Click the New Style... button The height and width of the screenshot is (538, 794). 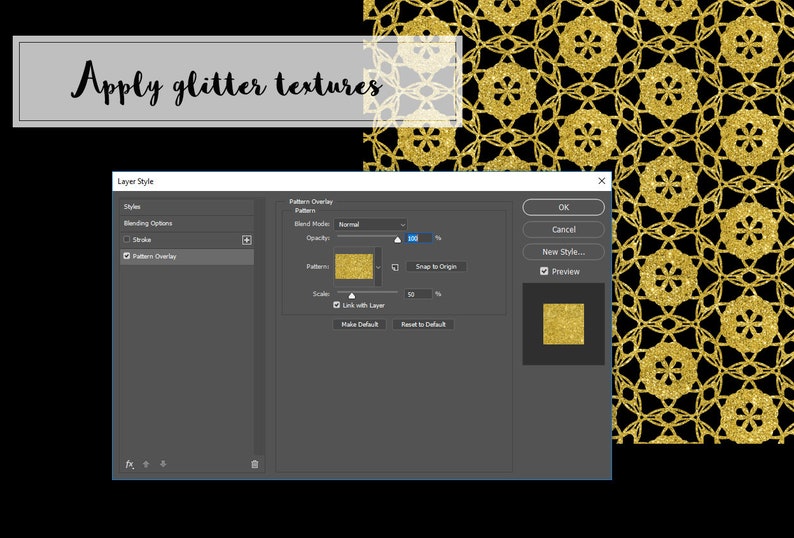(564, 252)
